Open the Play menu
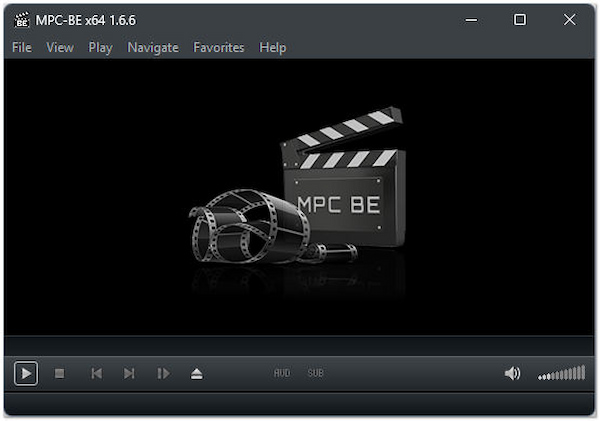Viewport: 600px width, 421px height. [100, 47]
